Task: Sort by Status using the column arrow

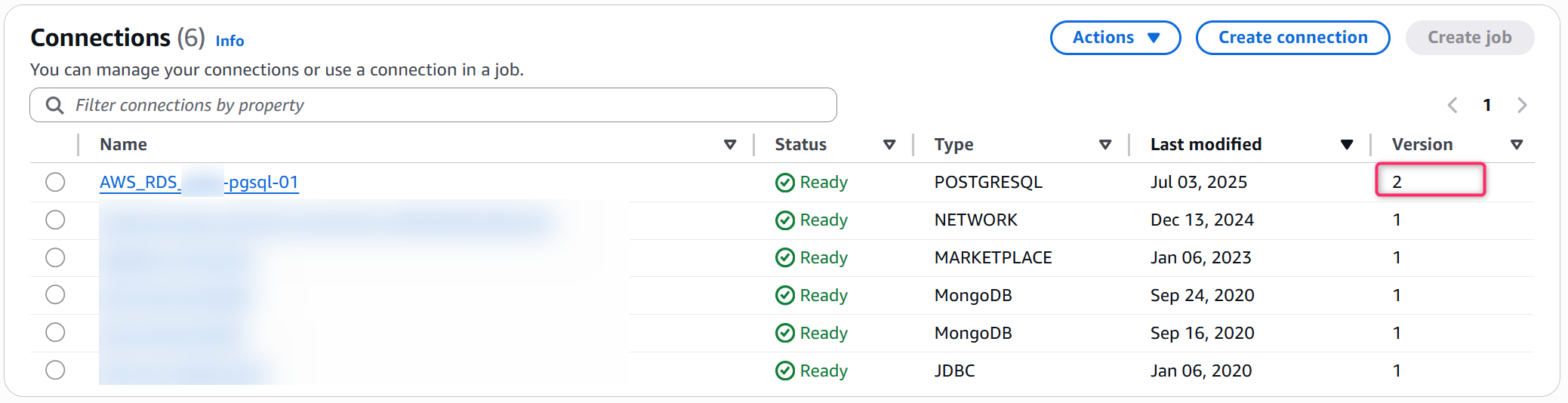Action: (x=889, y=144)
